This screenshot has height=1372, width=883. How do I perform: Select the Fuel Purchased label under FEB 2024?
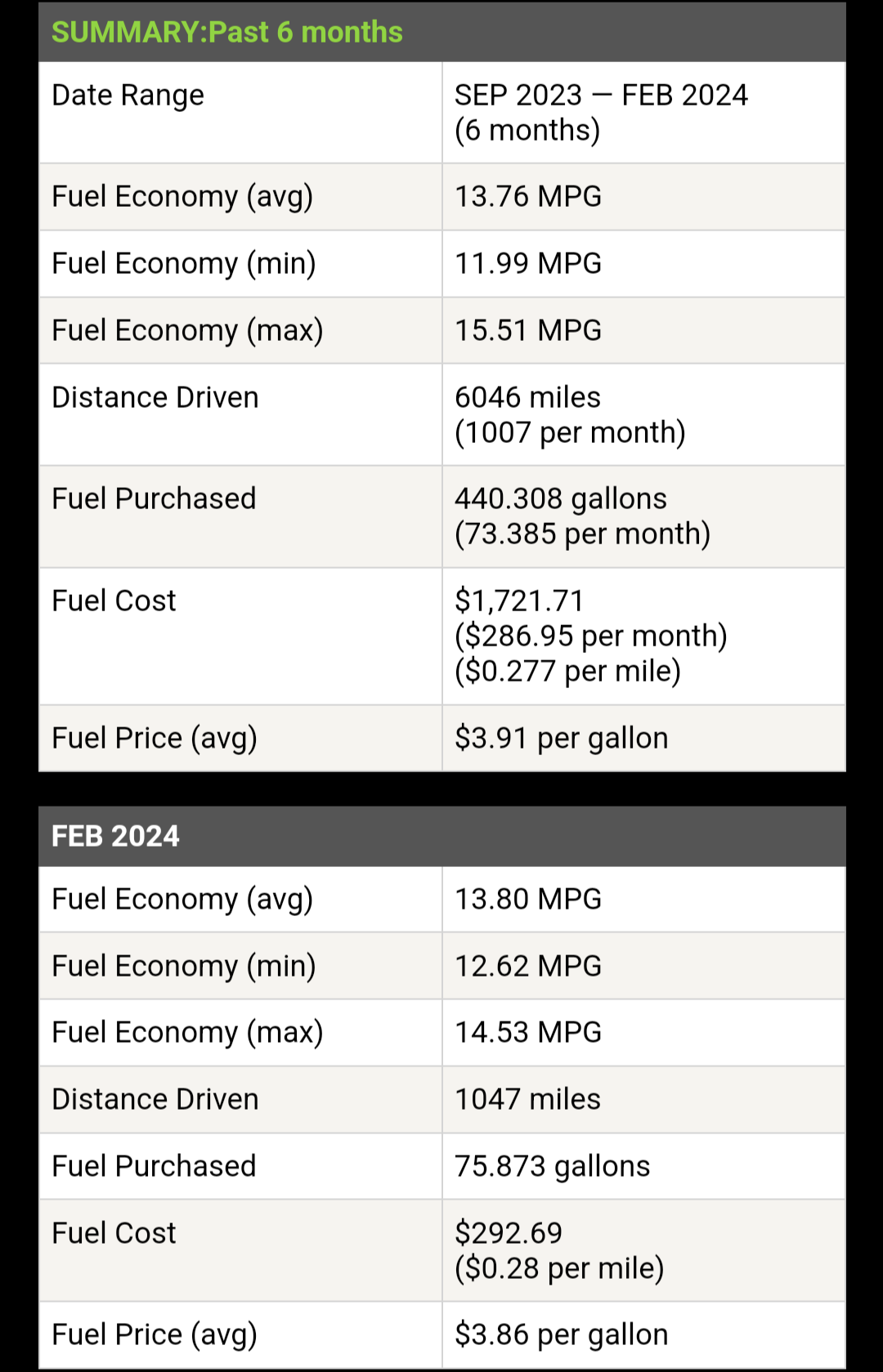tap(154, 1166)
